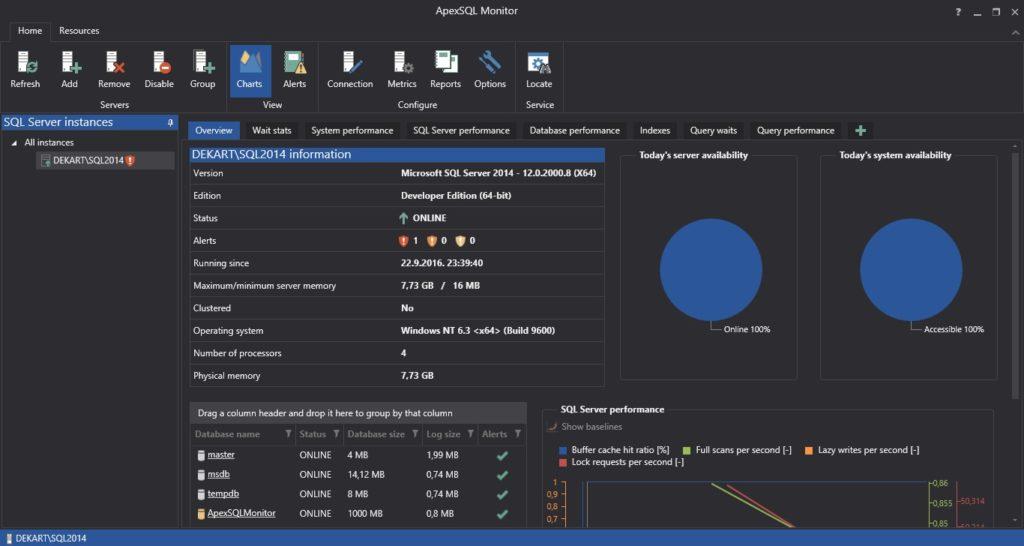The height and width of the screenshot is (546, 1024).
Task: Open the SQL Server performance tab
Action: point(461,131)
